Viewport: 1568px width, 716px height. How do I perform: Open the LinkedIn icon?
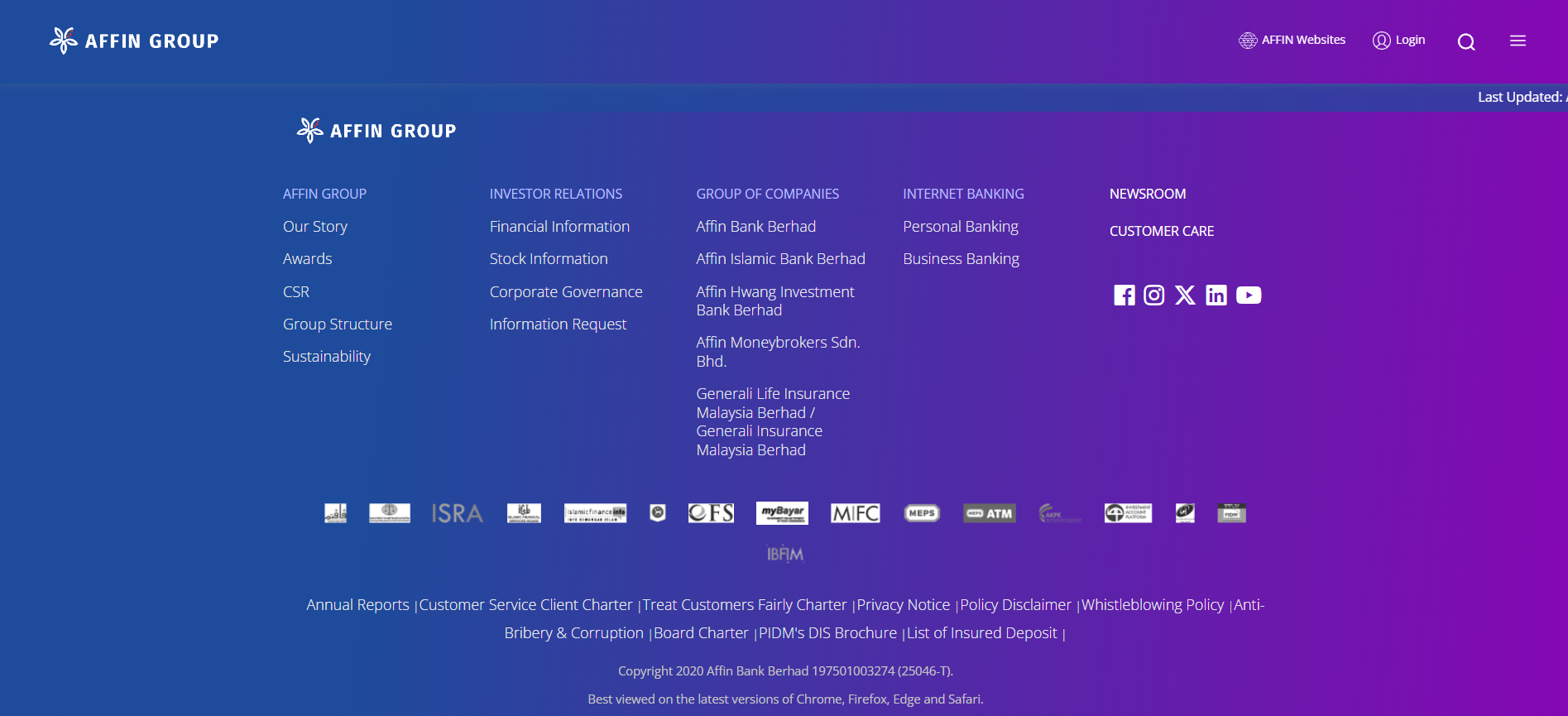click(x=1216, y=296)
